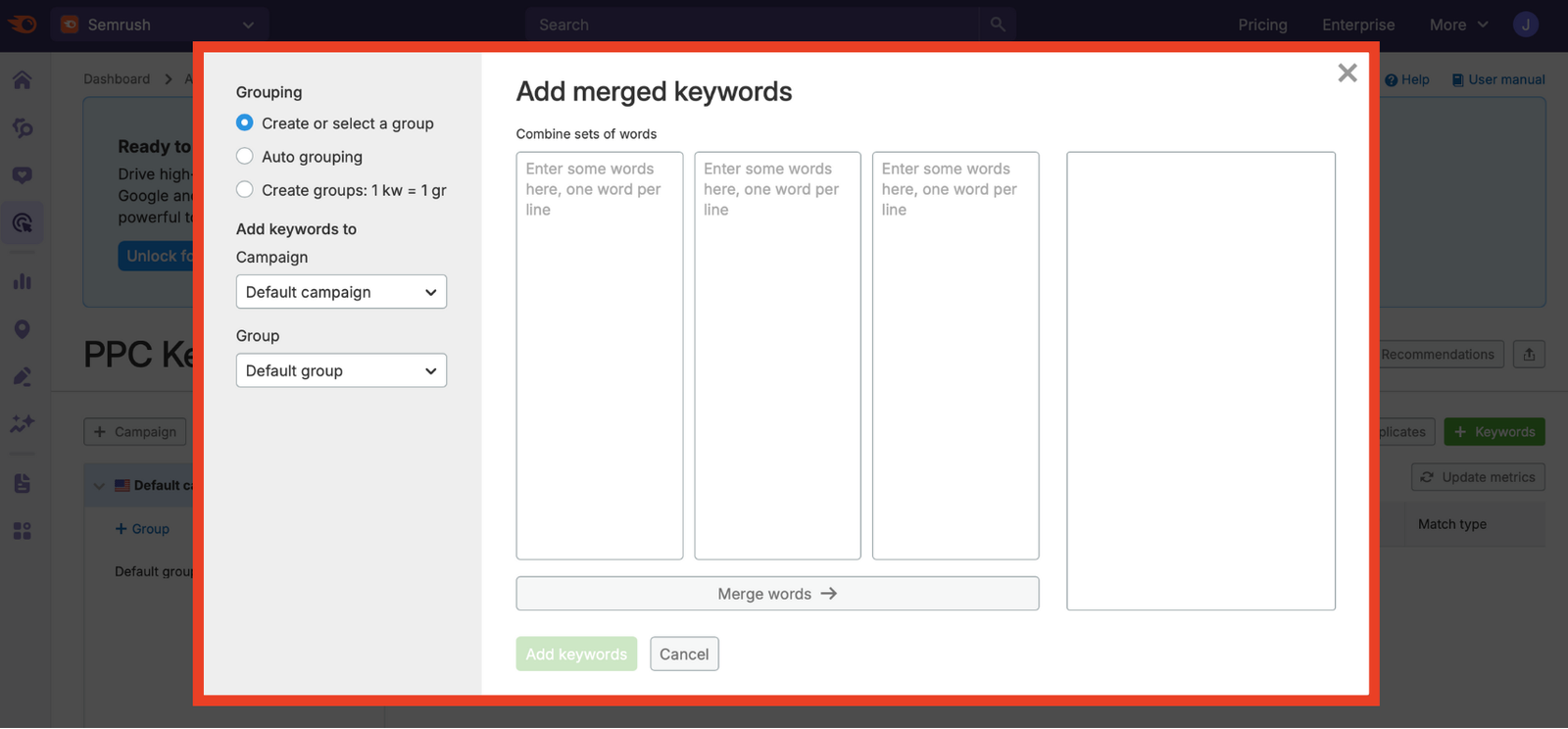Open the pencil writing sidebar icon

pos(23,376)
